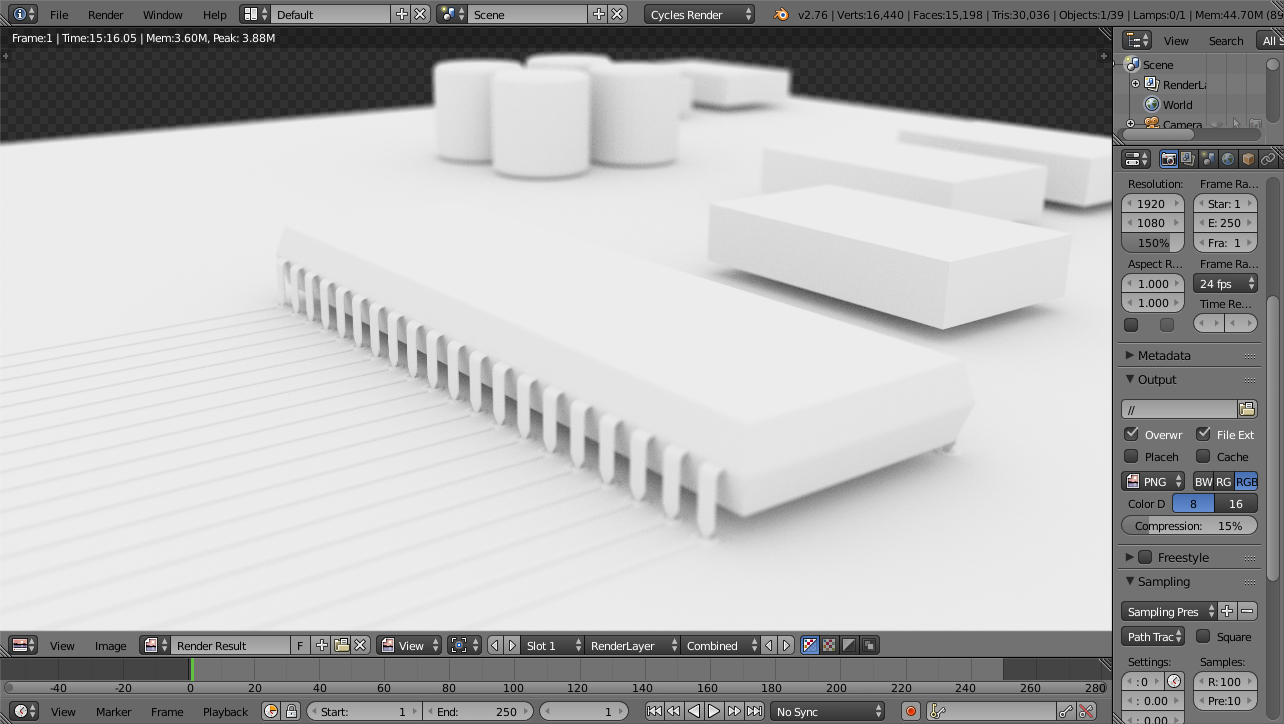Select BW color mode button
Screen dimensions: 1284x724
coord(1203,481)
